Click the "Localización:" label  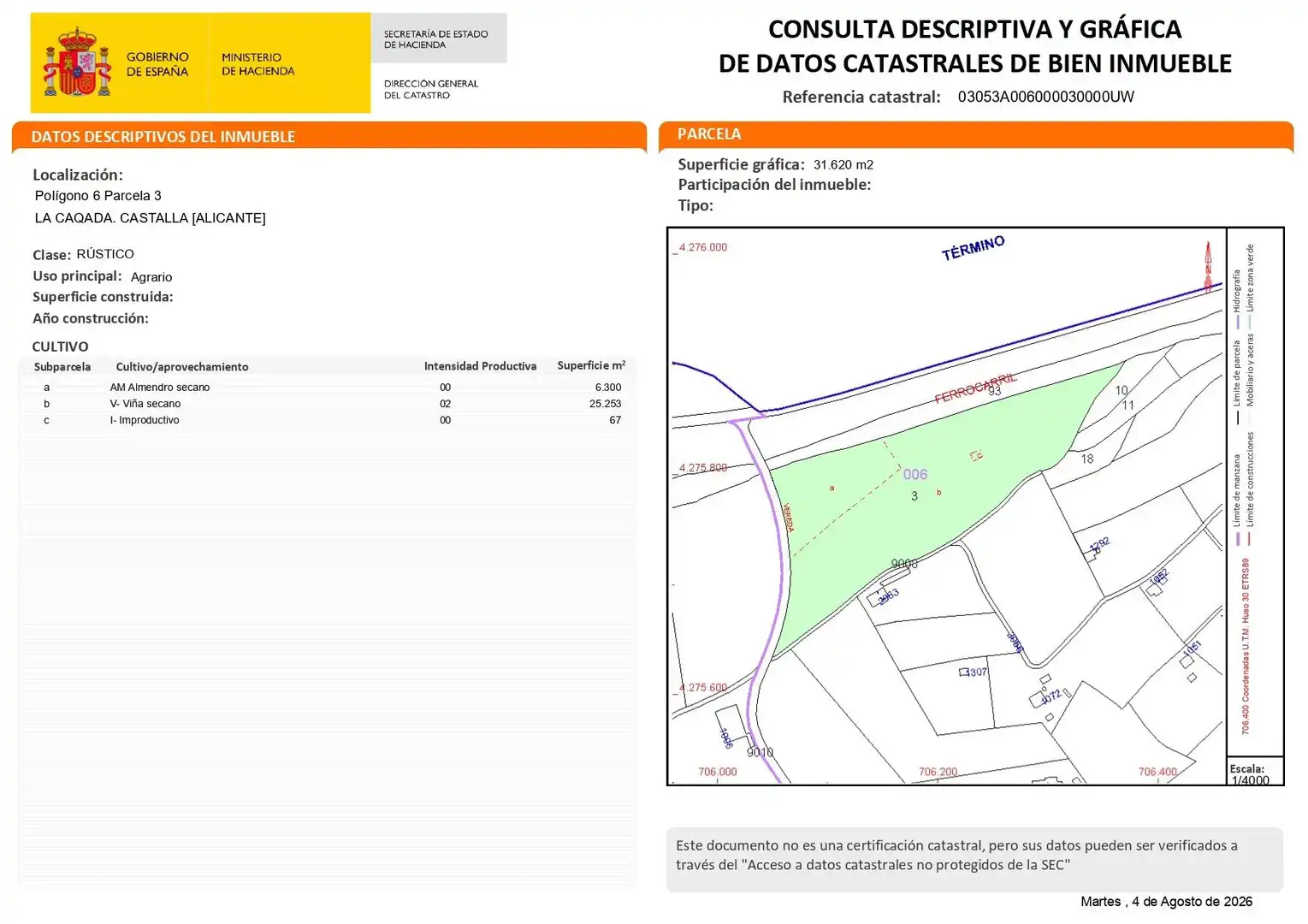78,175
